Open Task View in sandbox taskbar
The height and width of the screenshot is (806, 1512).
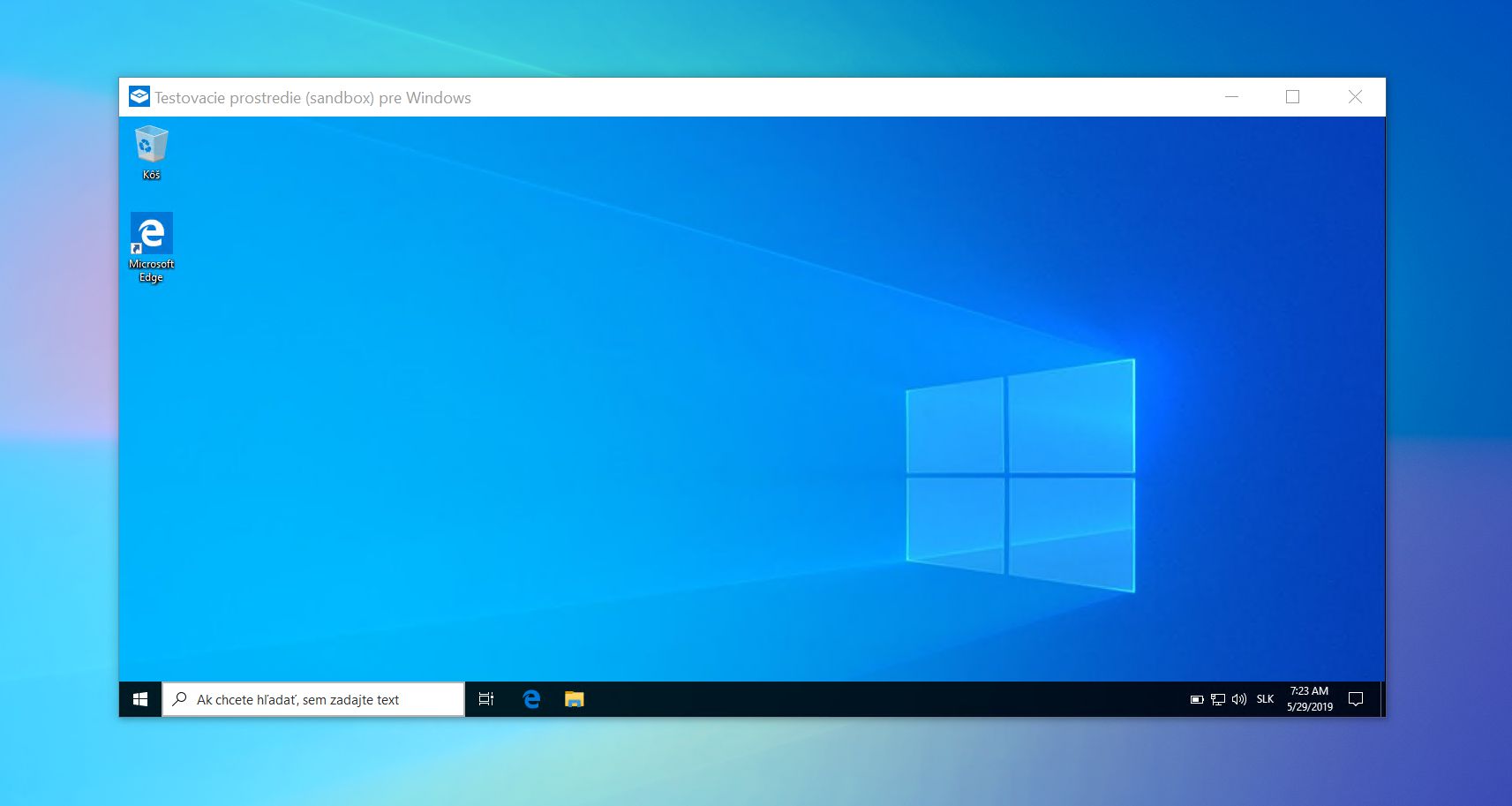pyautogui.click(x=486, y=699)
